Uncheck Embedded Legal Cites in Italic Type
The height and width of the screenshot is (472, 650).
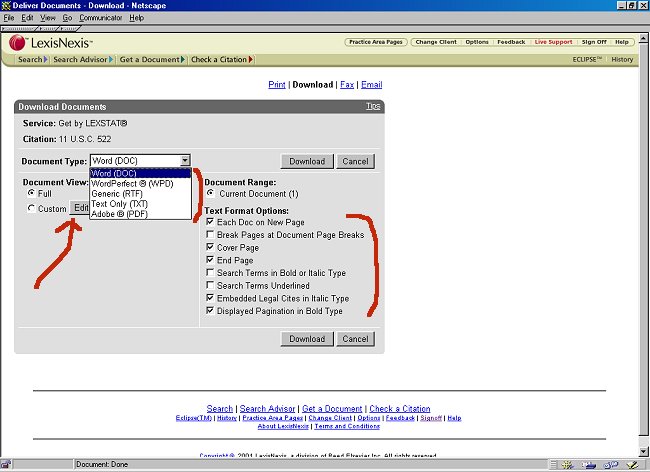coord(210,298)
